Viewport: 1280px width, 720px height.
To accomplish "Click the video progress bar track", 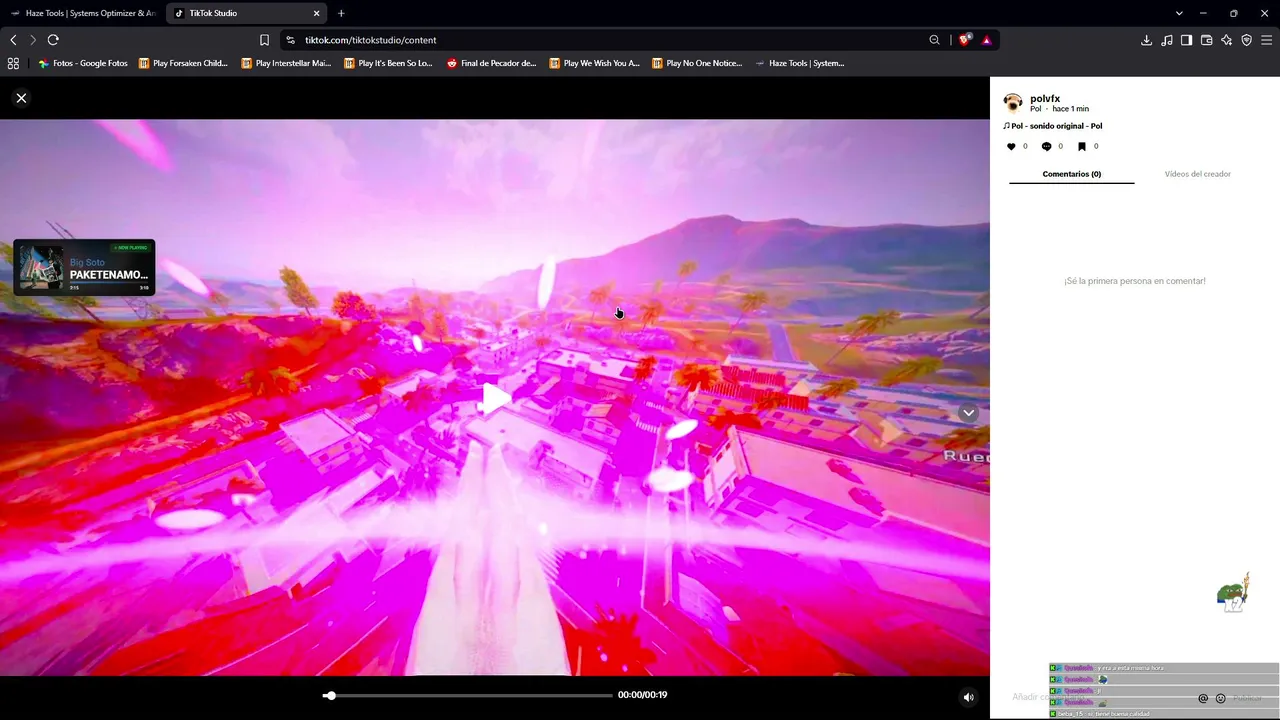I will tap(468, 695).
